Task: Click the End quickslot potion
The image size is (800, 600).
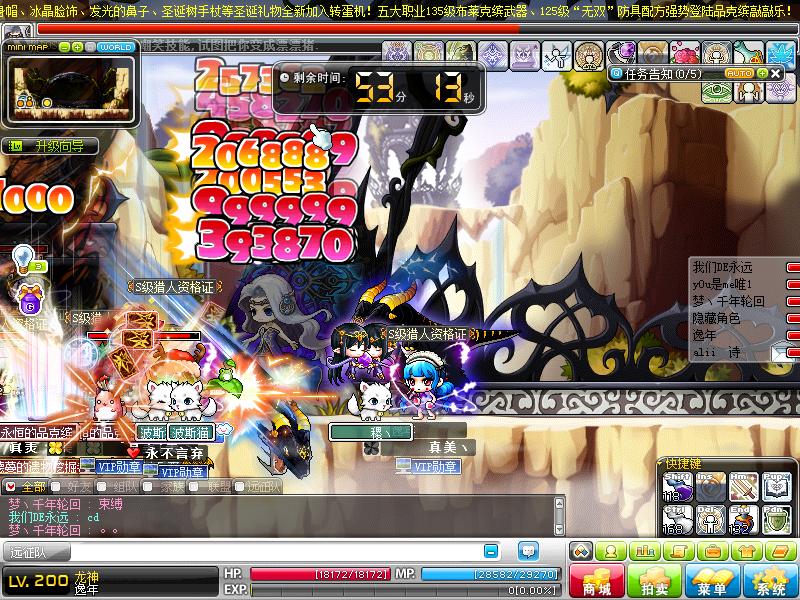Action: pos(744,519)
